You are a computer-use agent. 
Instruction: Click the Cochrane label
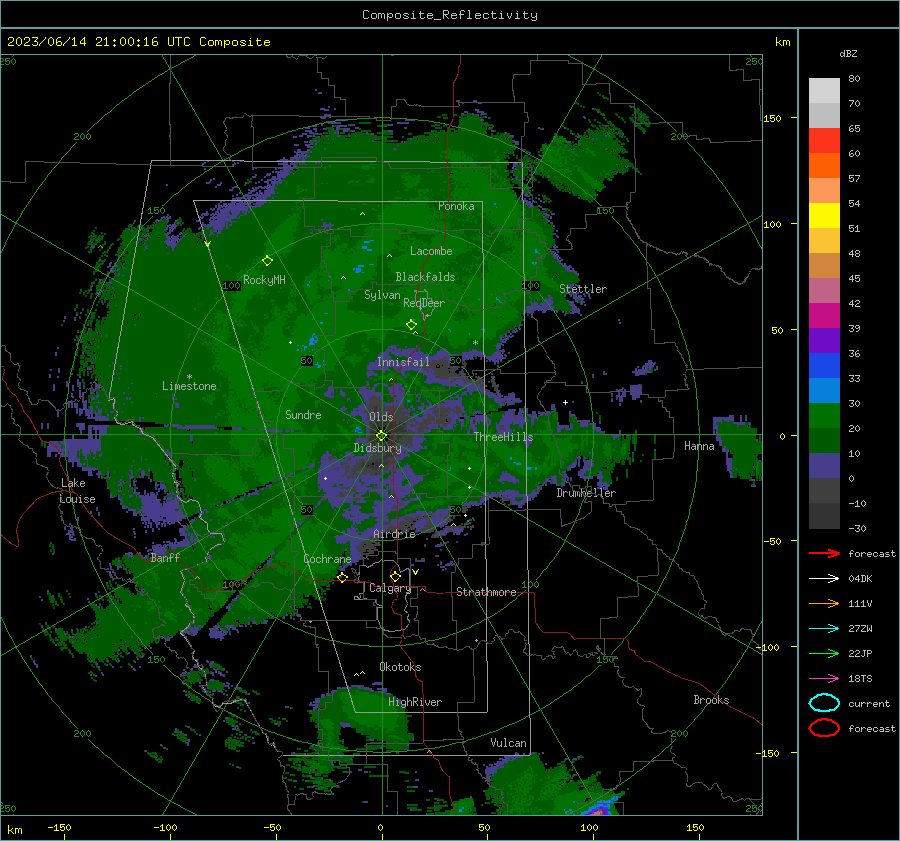point(327,559)
